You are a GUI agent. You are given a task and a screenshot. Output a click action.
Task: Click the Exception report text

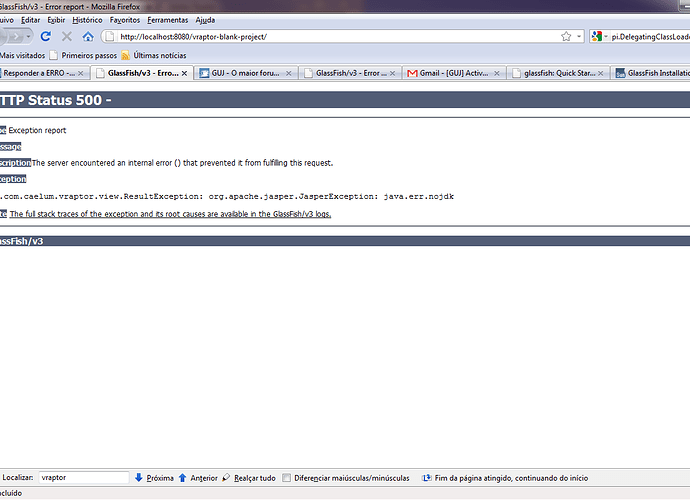click(x=37, y=130)
